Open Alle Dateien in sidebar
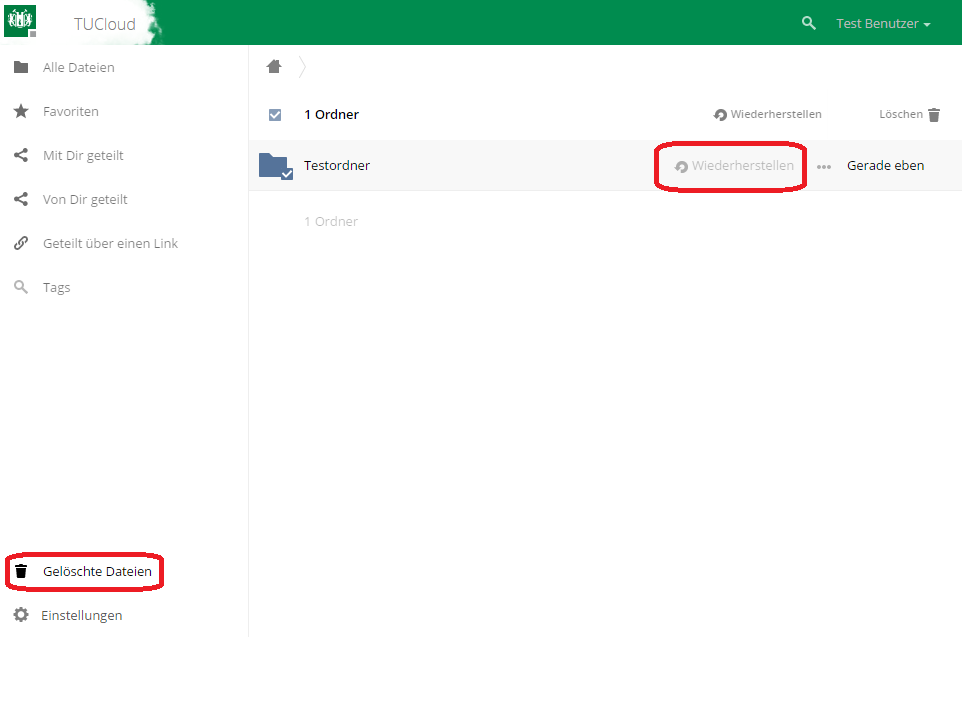The width and height of the screenshot is (962, 720). coord(78,68)
